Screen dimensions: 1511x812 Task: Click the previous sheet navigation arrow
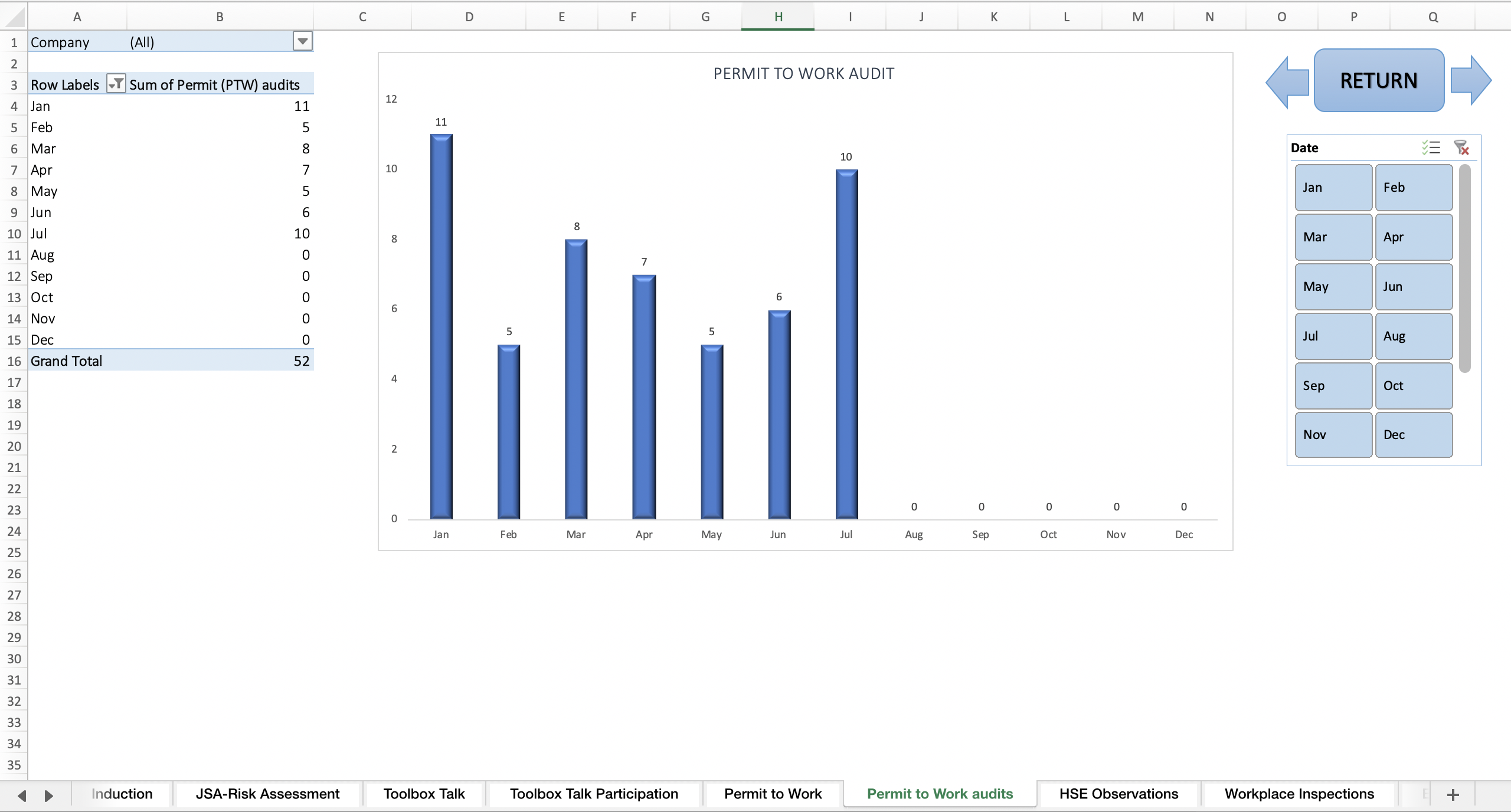click(x=21, y=795)
